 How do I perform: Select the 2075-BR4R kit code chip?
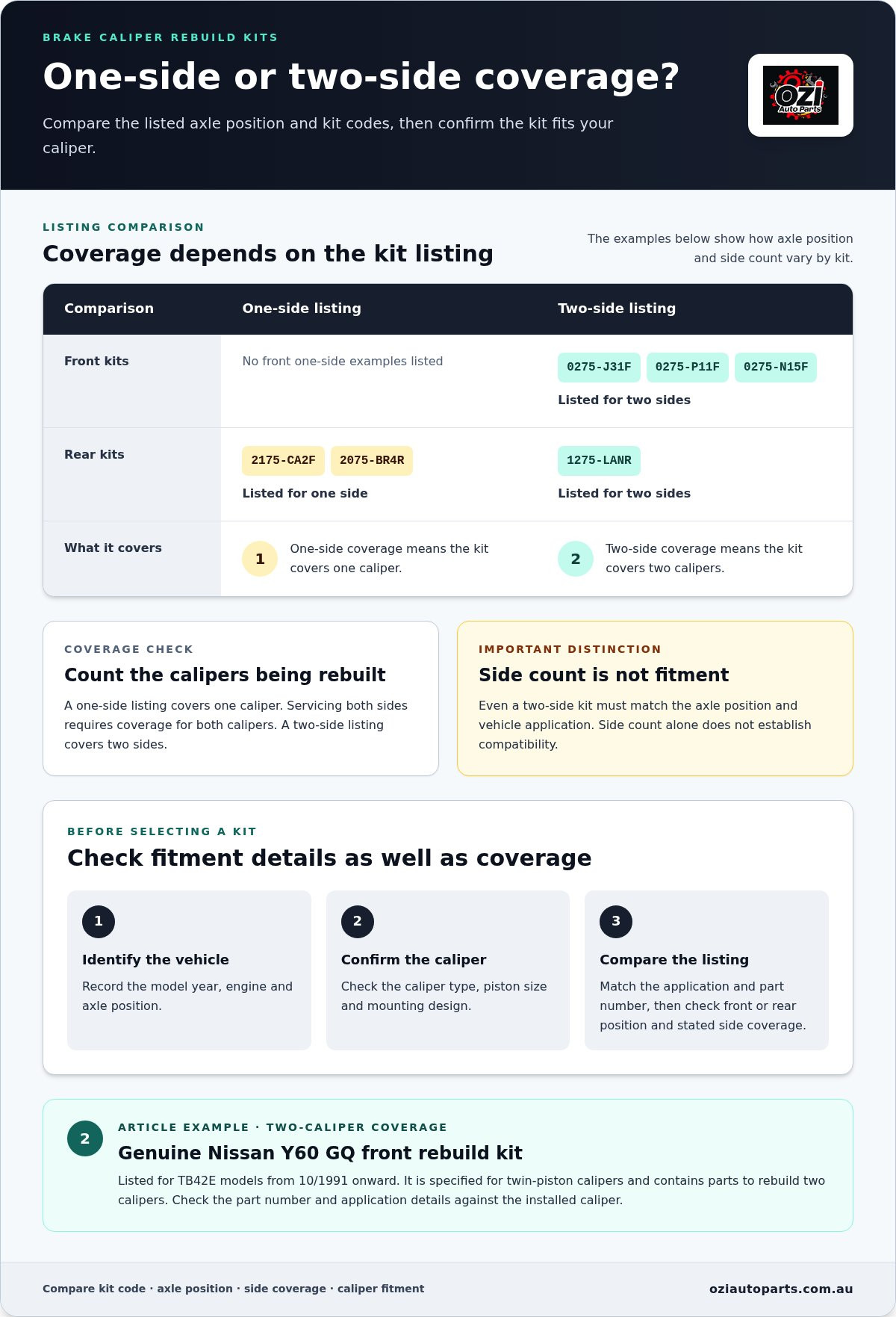coord(372,460)
